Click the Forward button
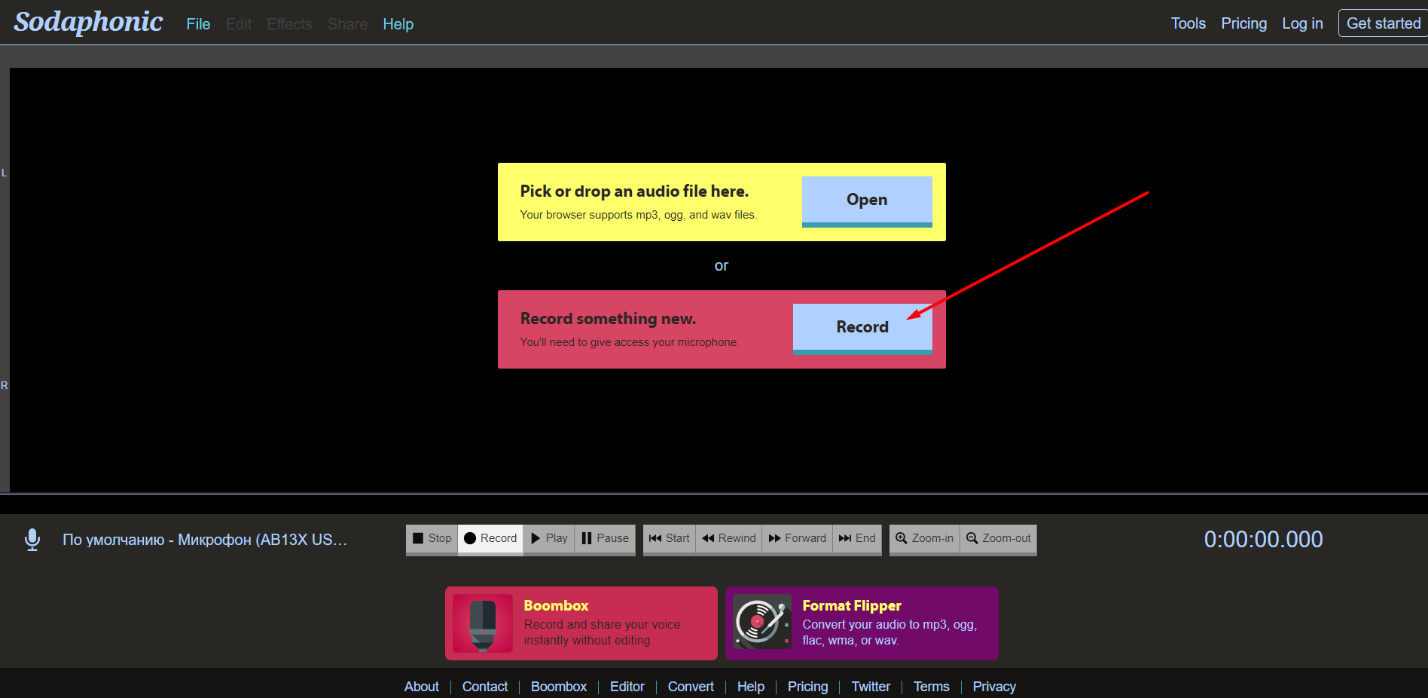The image size is (1428, 698). [x=797, y=538]
